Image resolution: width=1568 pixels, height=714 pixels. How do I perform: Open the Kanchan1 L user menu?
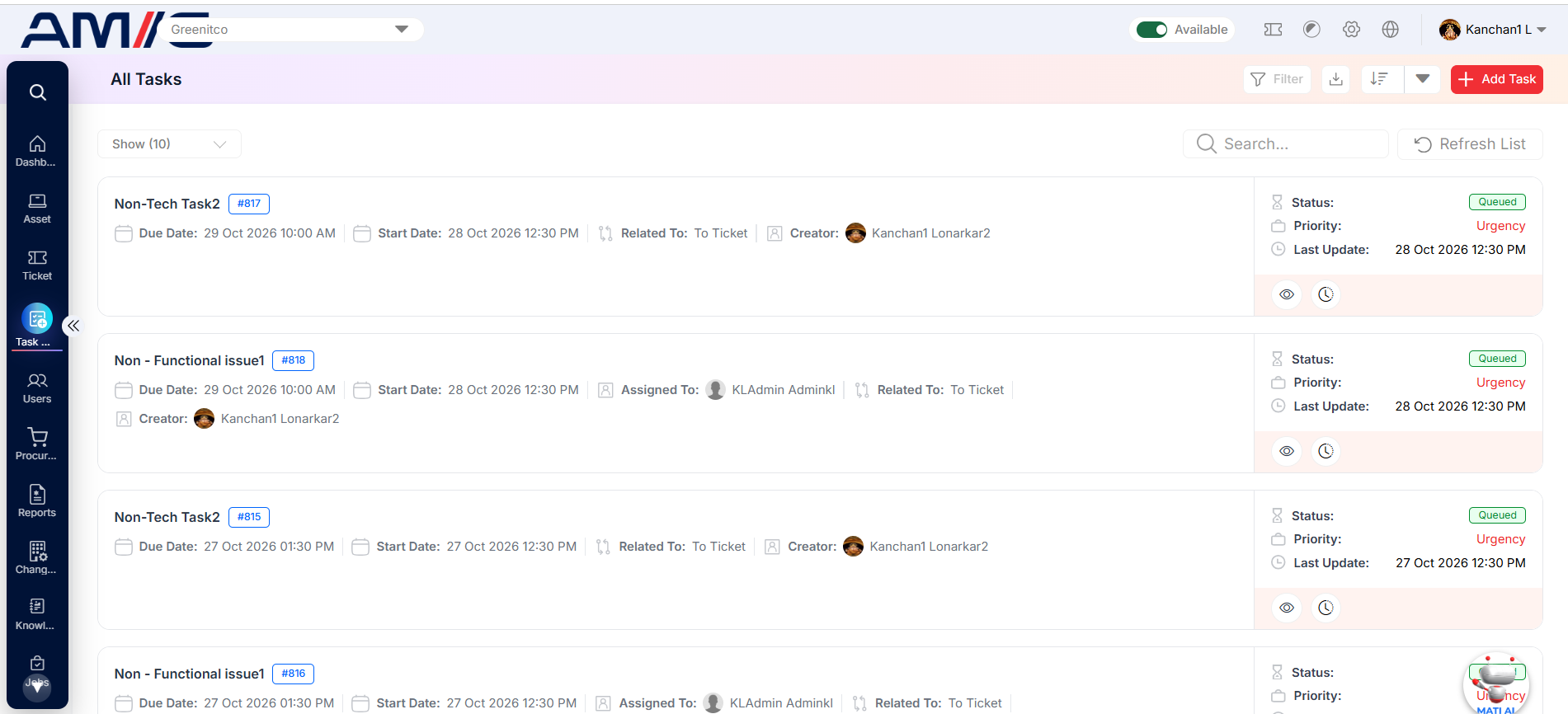pos(1493,30)
